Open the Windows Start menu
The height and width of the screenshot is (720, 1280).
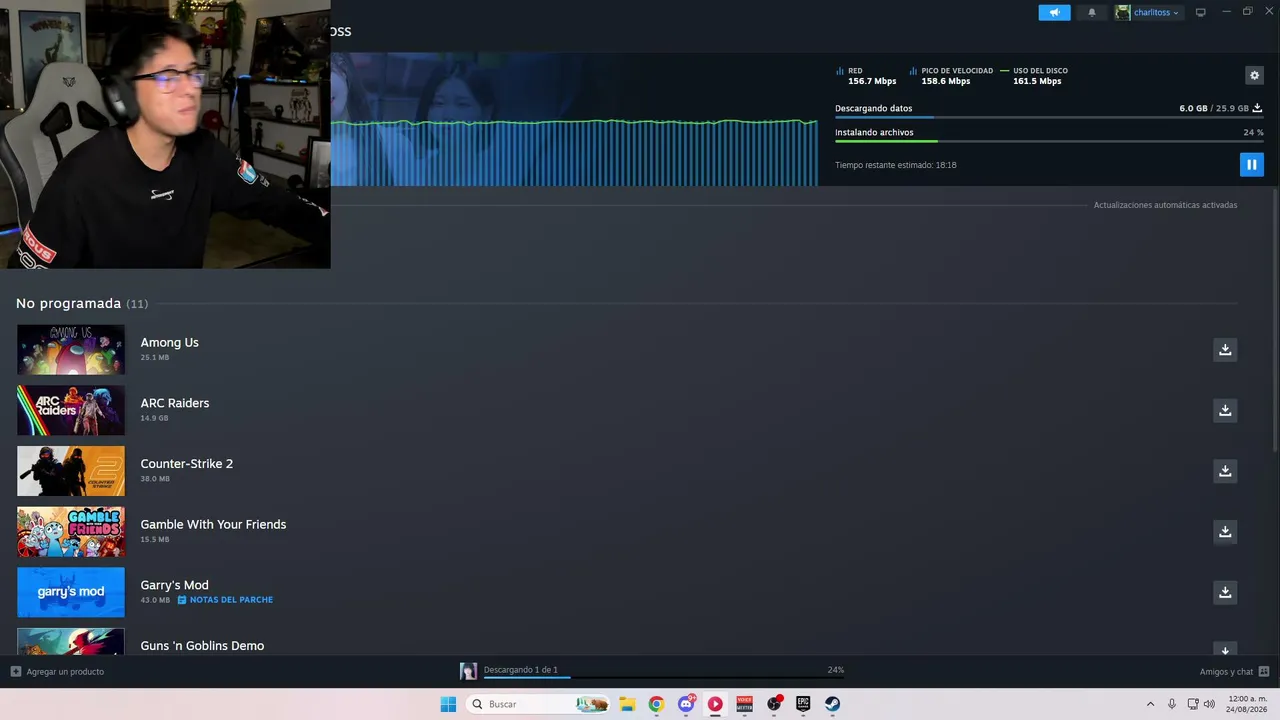448,704
